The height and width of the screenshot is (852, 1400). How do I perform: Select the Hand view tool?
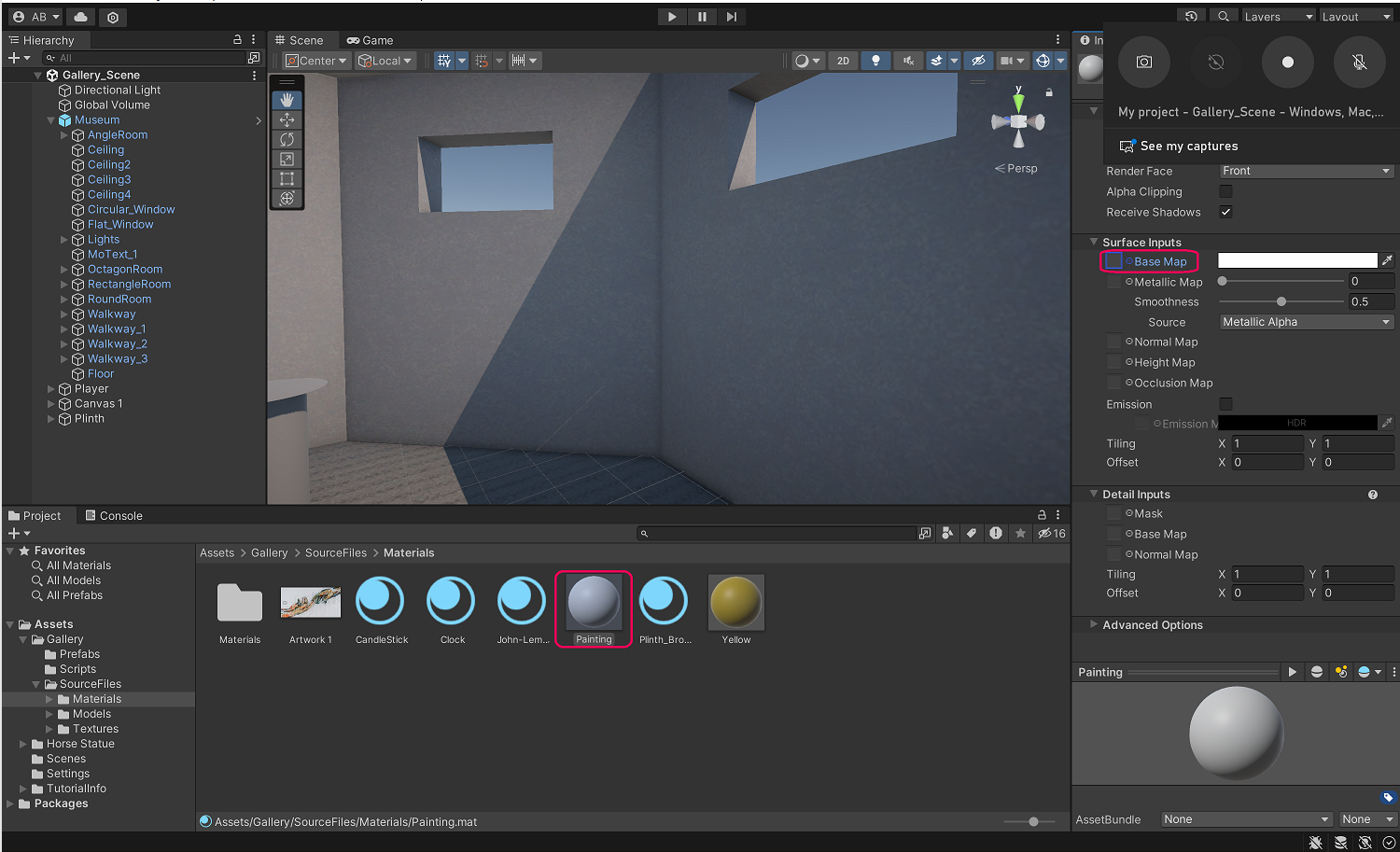tap(287, 100)
